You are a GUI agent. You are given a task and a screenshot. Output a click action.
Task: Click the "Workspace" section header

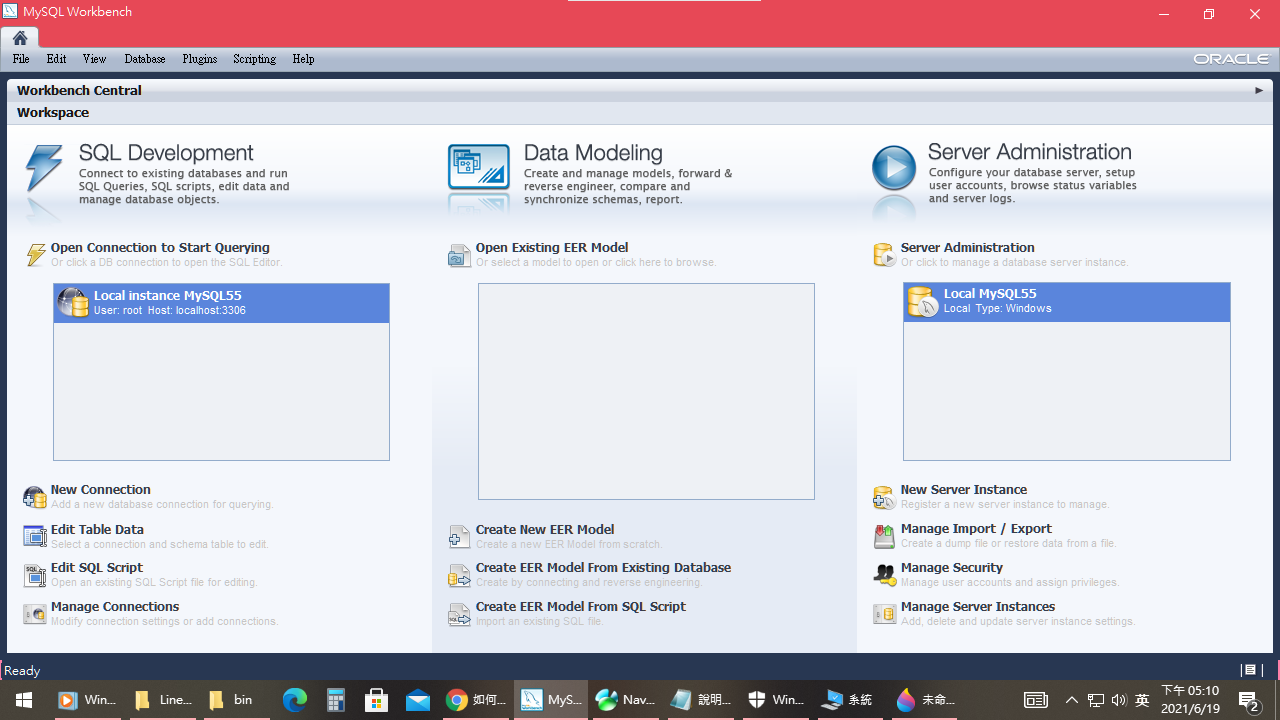click(53, 113)
